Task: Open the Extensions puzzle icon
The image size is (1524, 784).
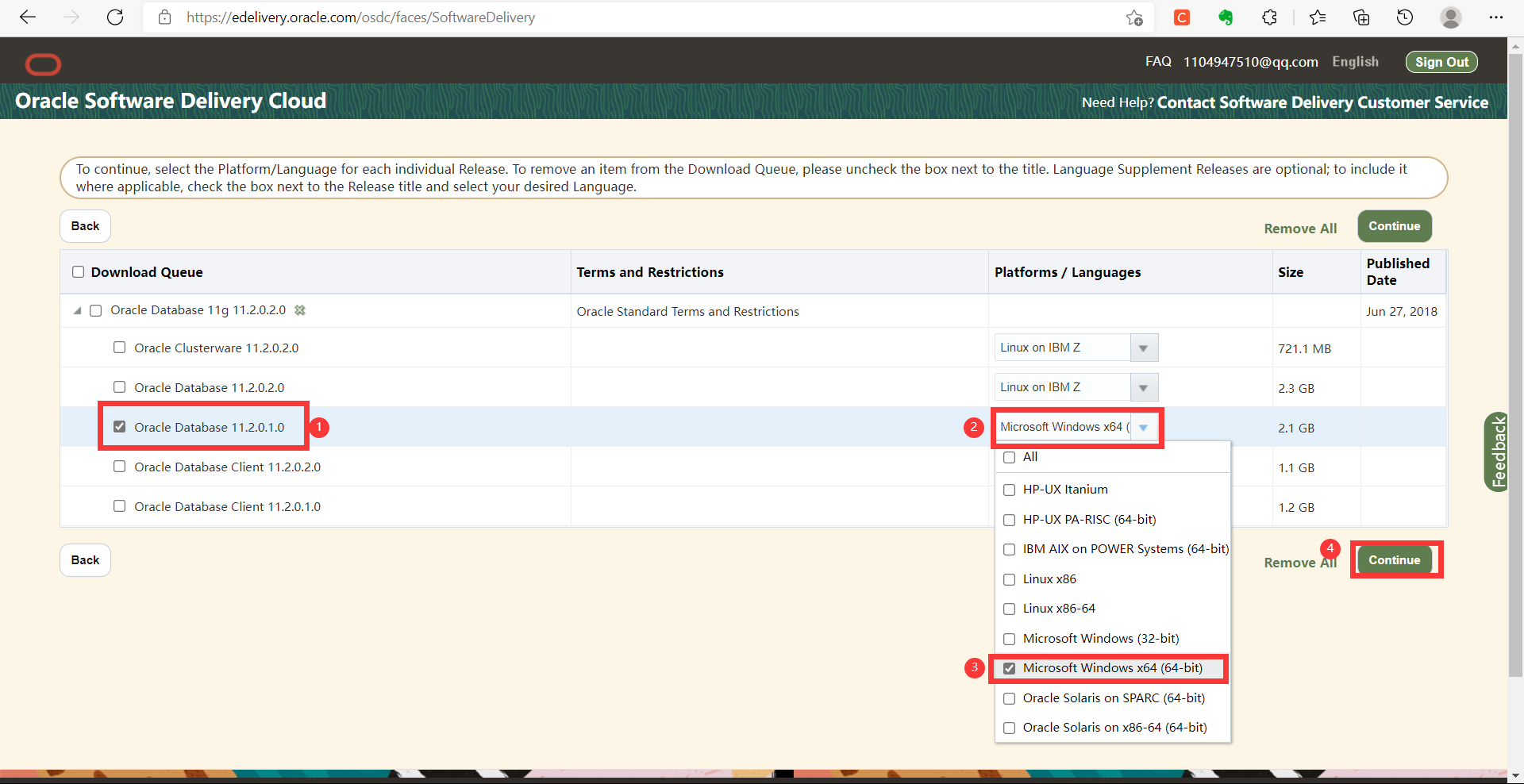Action: (1269, 17)
